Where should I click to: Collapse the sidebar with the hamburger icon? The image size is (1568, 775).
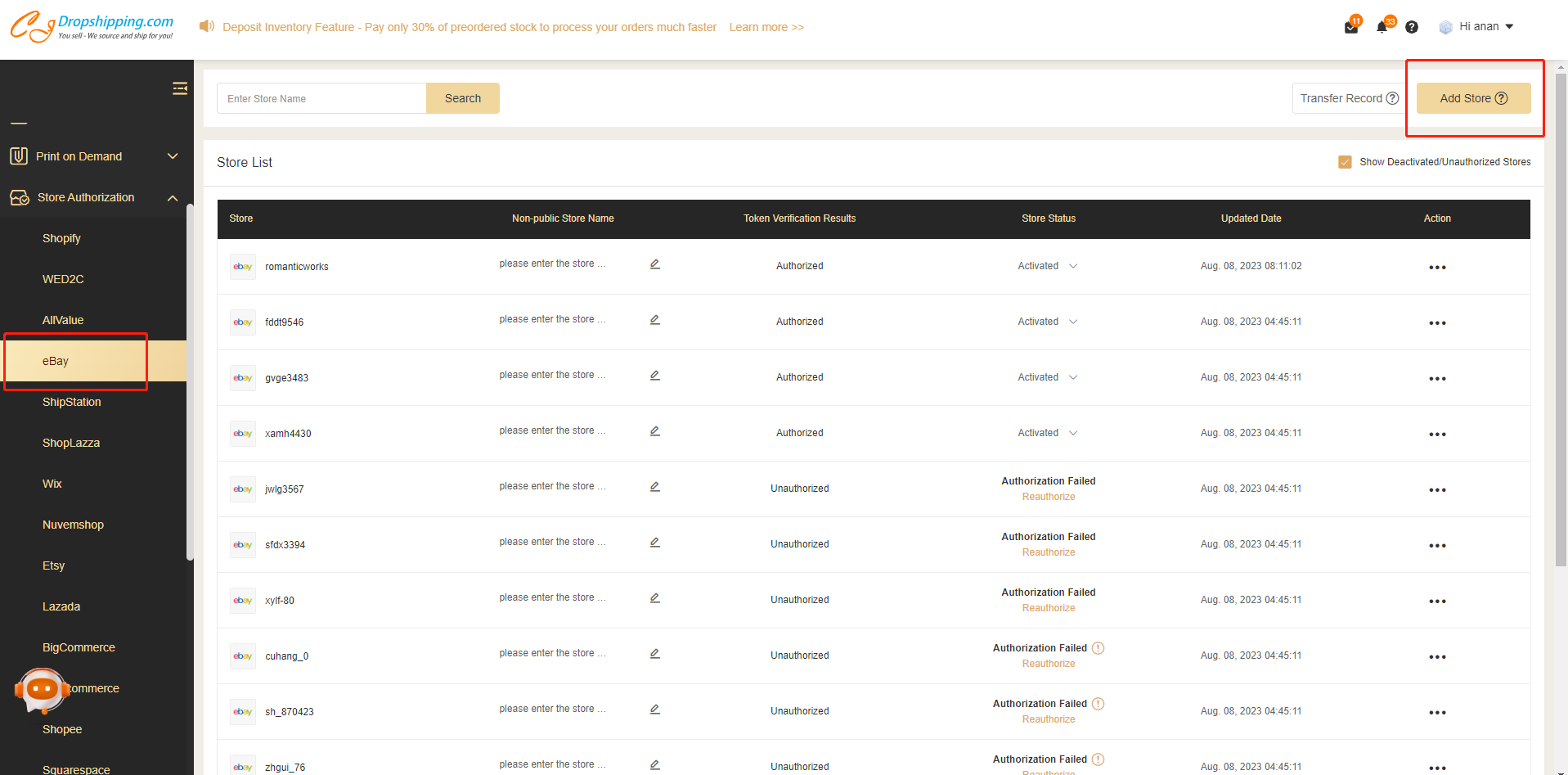tap(180, 88)
